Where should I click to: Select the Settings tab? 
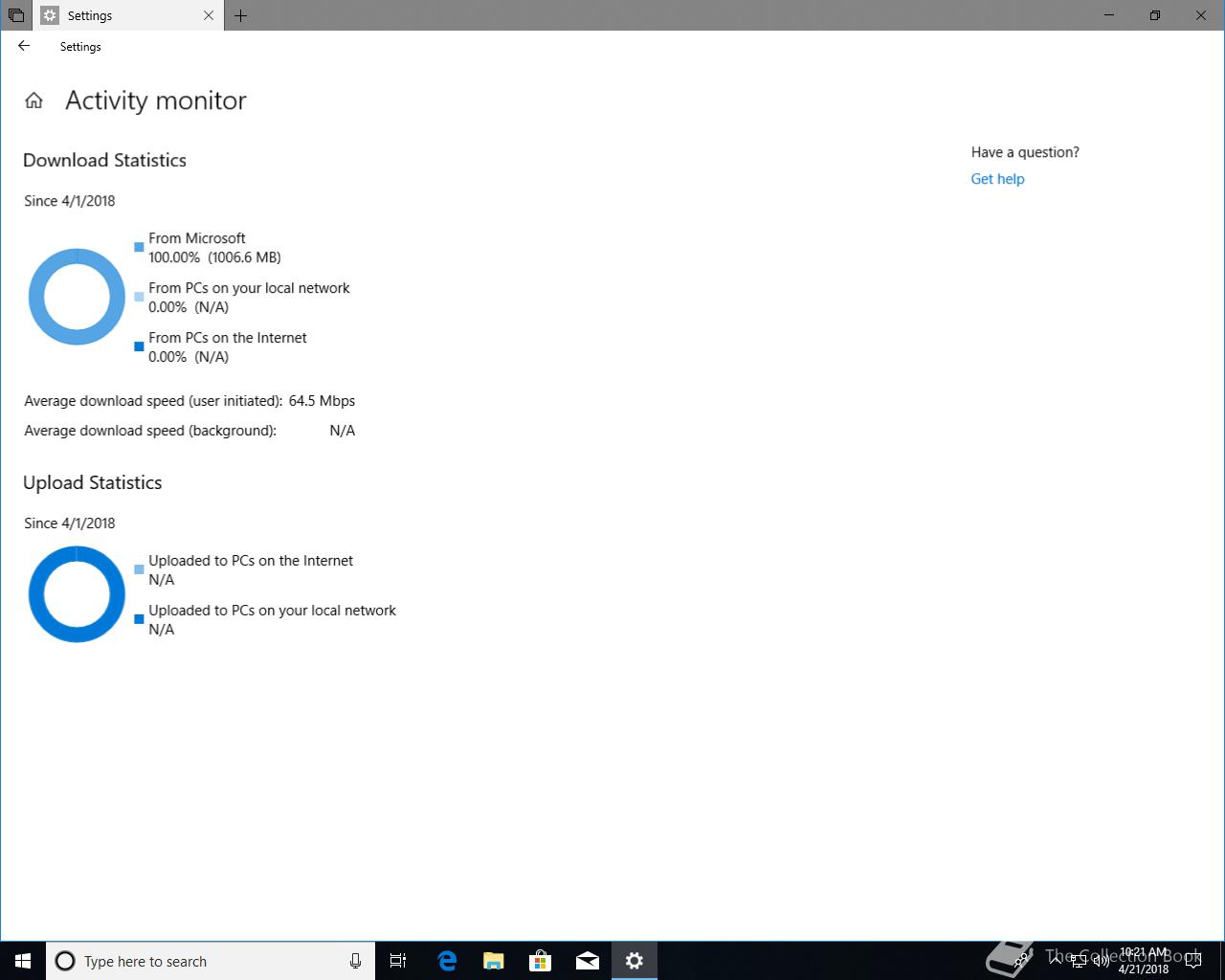(x=128, y=15)
